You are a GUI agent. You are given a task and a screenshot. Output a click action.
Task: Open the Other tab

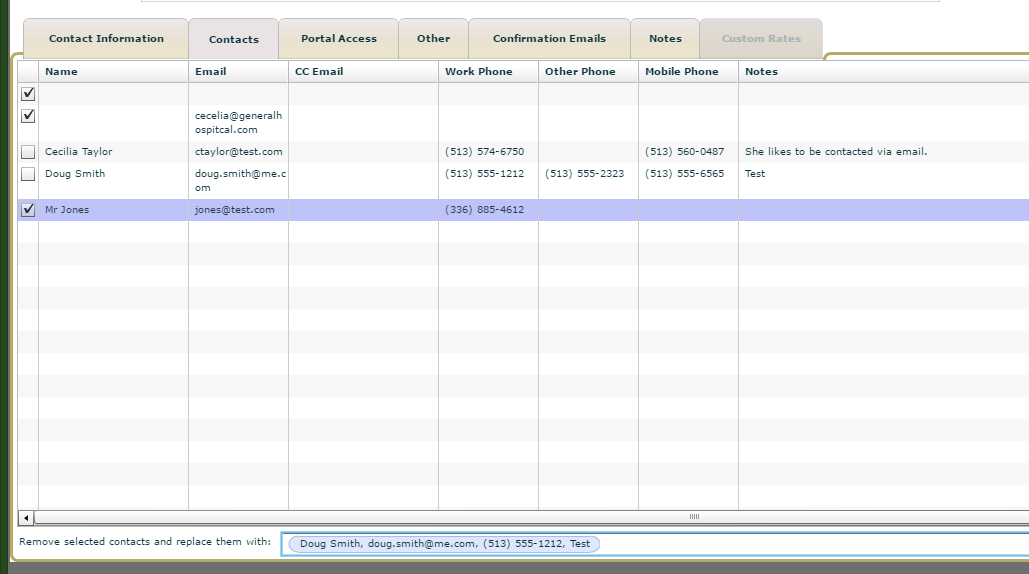(x=433, y=39)
